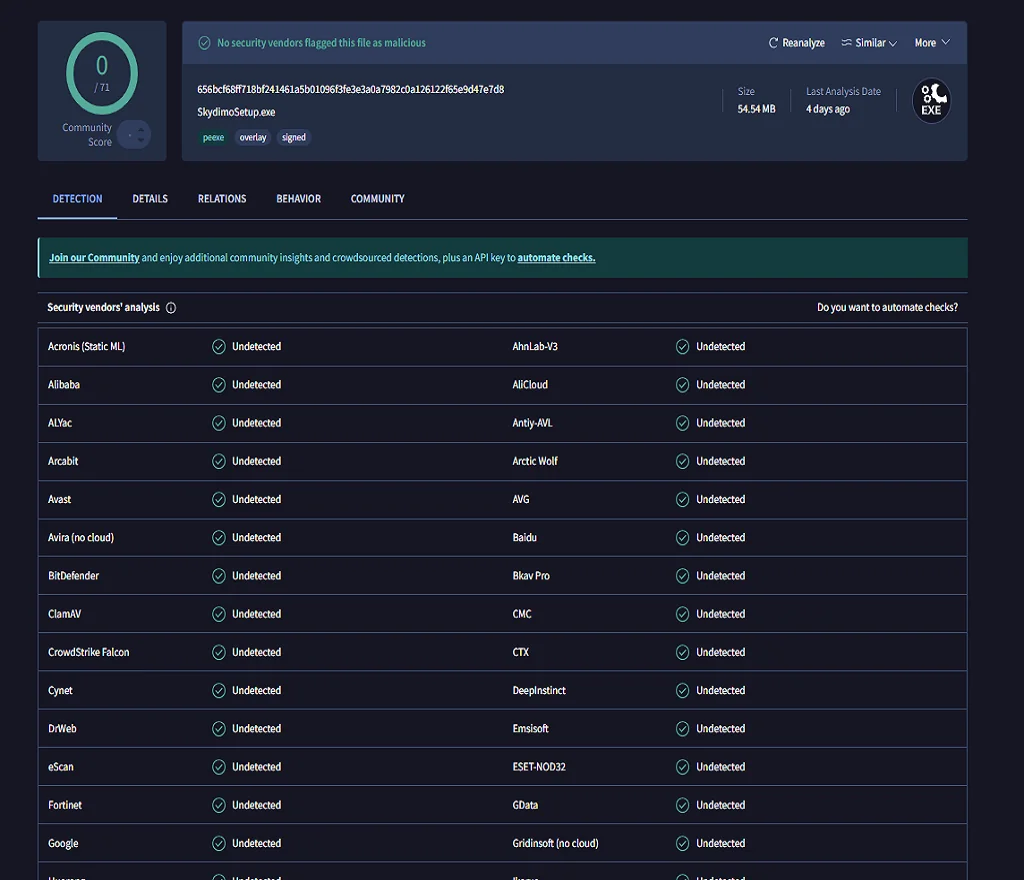Expand the Similar dropdown
Viewport: 1024px width, 880px height.
(x=868, y=43)
